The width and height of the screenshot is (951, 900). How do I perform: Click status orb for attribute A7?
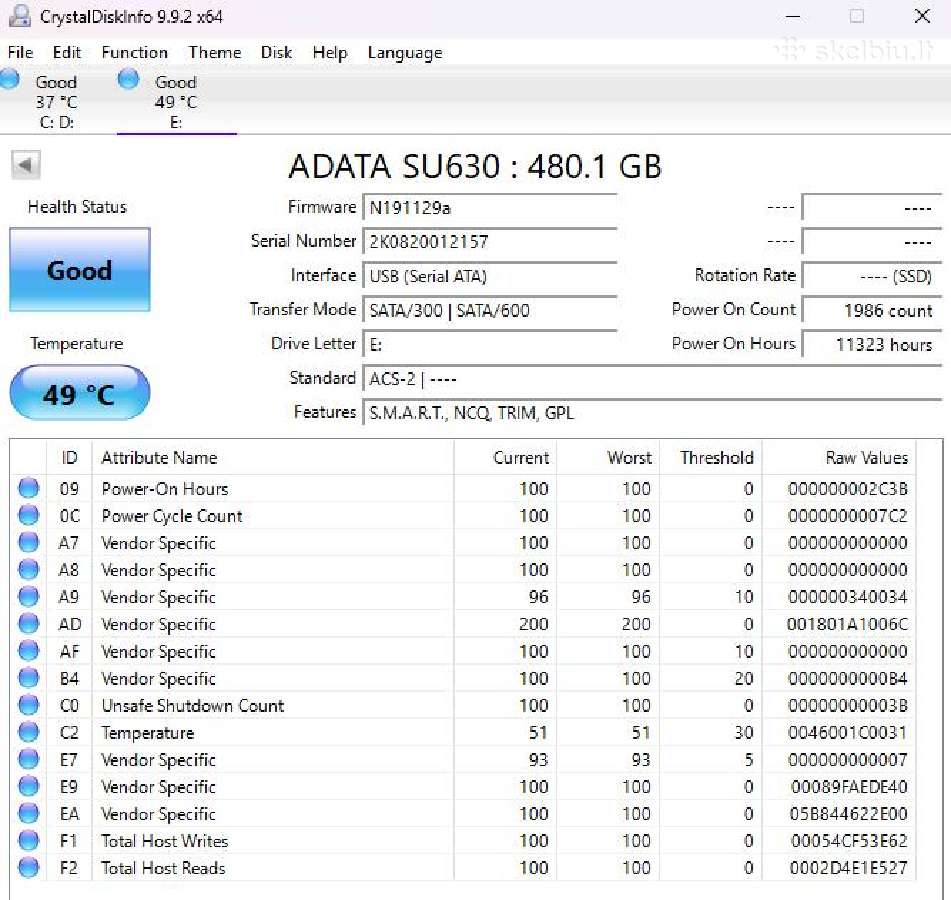(x=29, y=542)
